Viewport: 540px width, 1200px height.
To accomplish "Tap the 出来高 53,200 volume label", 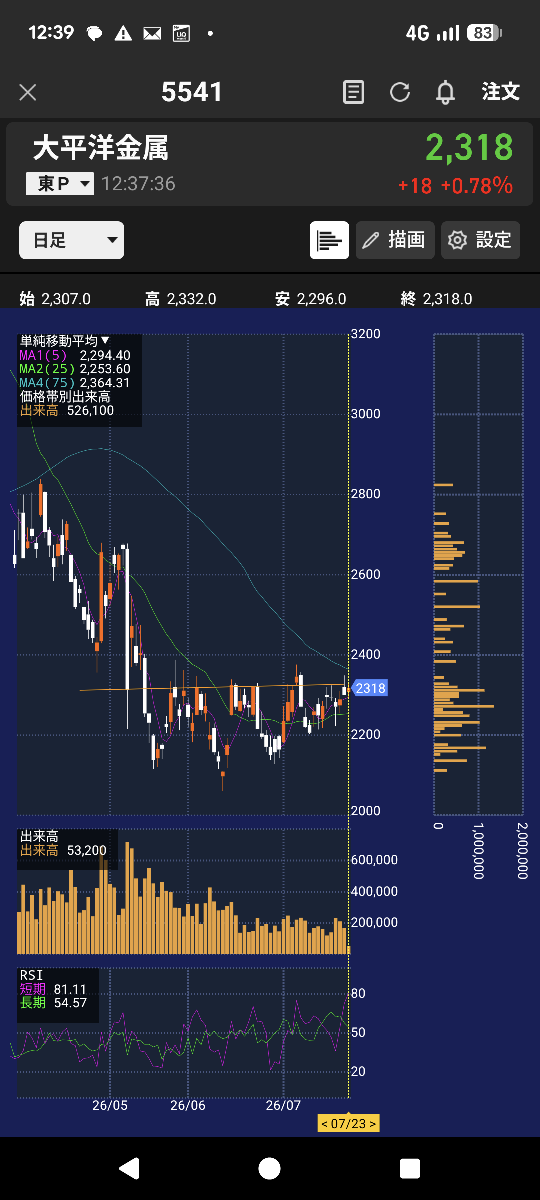I will click(65, 850).
